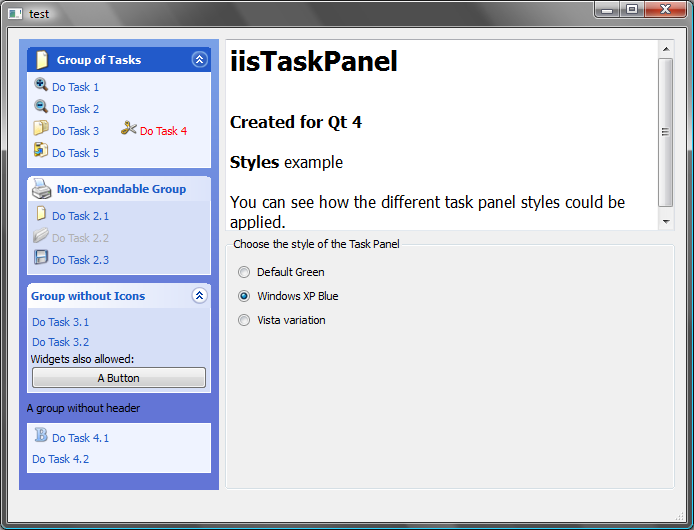Screen dimensions: 694x530
Task: Click the window icon in the title bar
Action: (15, 14)
